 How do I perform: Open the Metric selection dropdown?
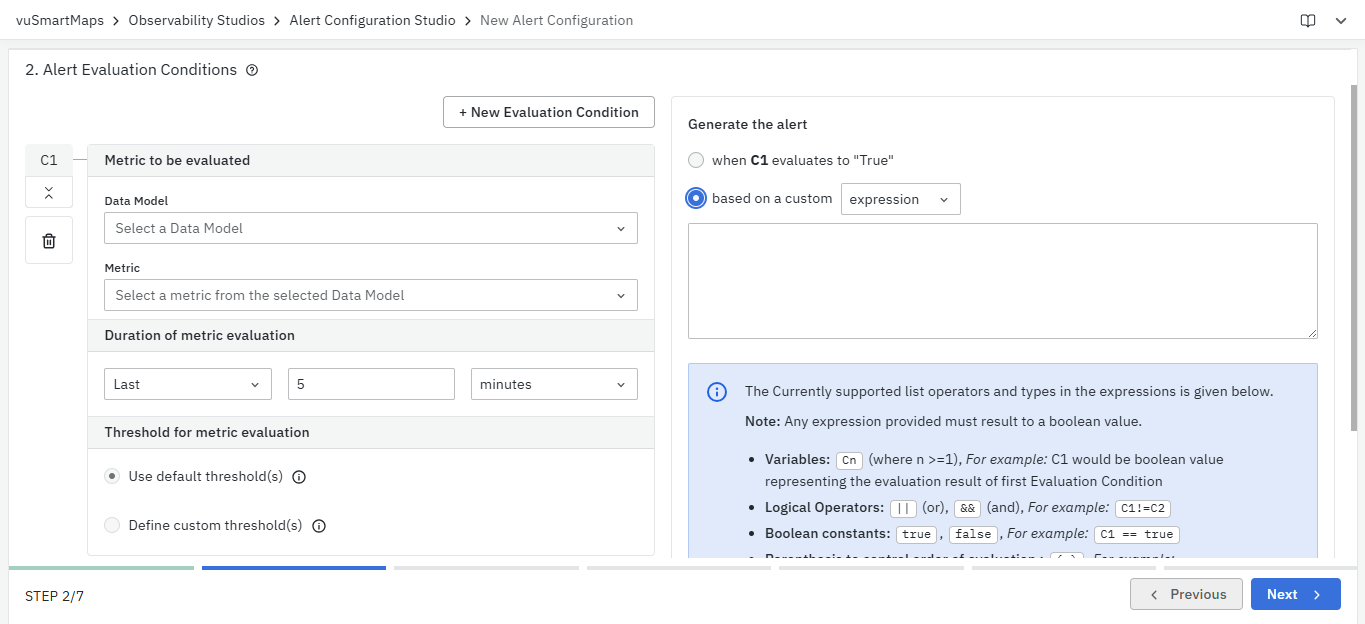point(370,295)
